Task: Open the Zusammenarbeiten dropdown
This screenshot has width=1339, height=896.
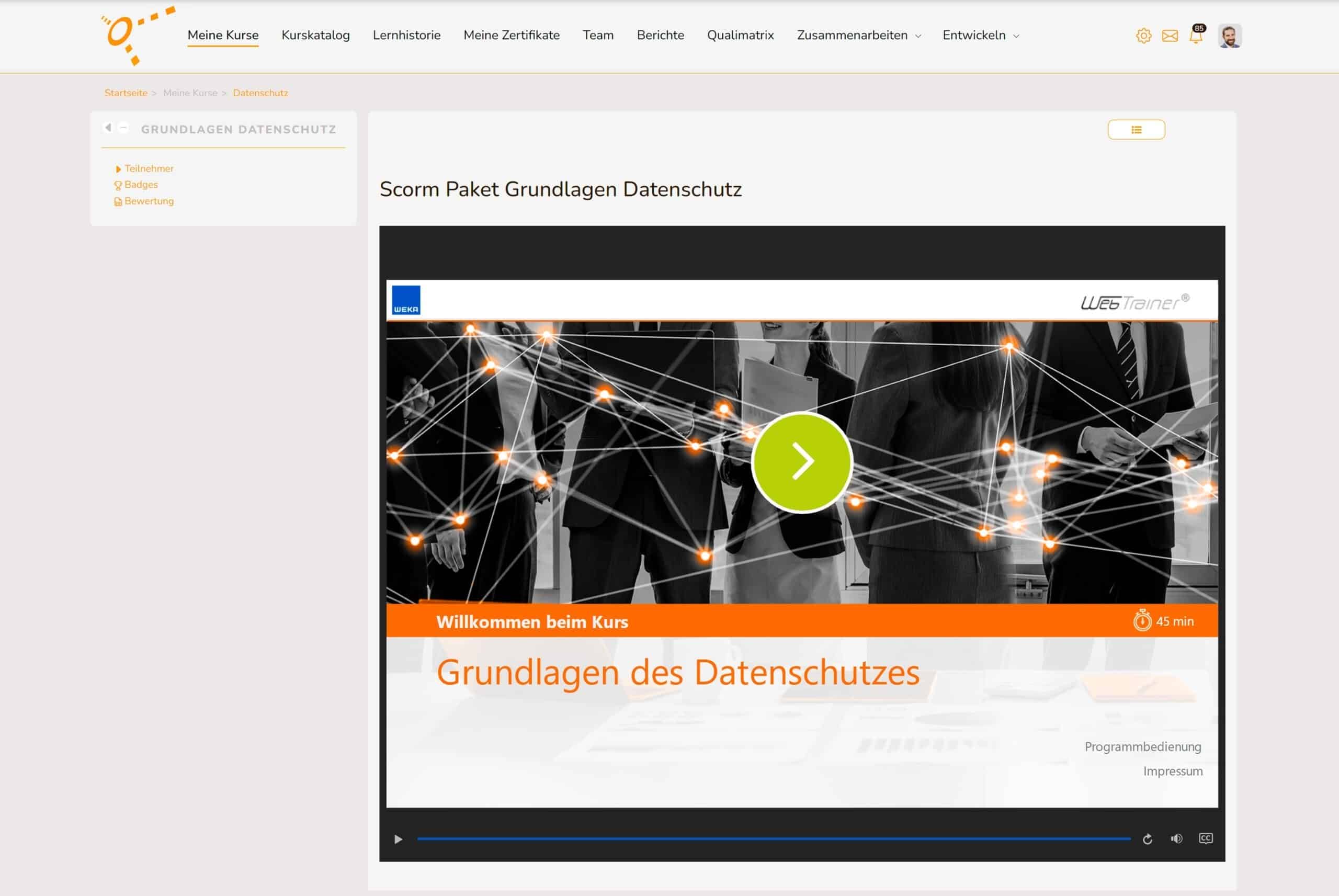Action: (x=852, y=36)
